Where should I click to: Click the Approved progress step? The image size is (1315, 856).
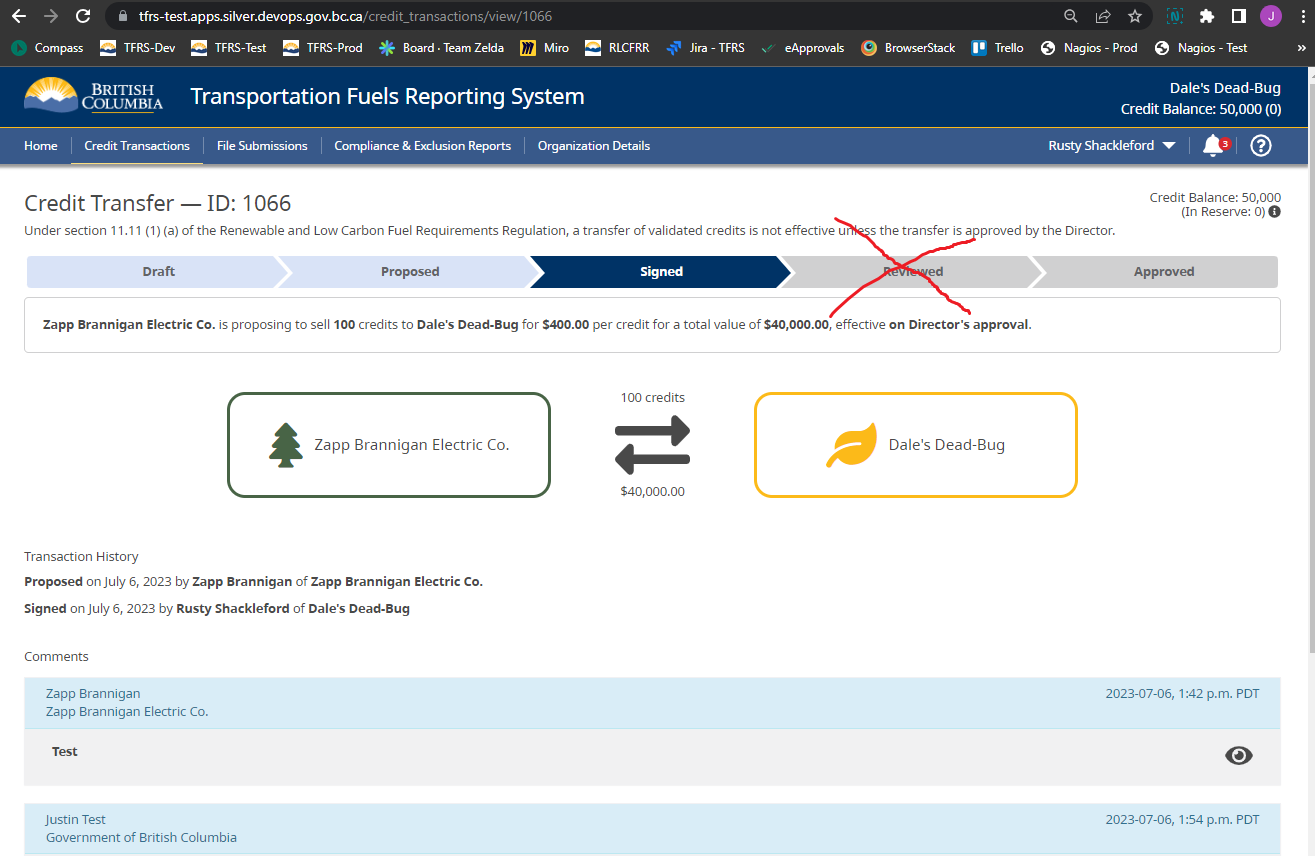click(x=1164, y=271)
